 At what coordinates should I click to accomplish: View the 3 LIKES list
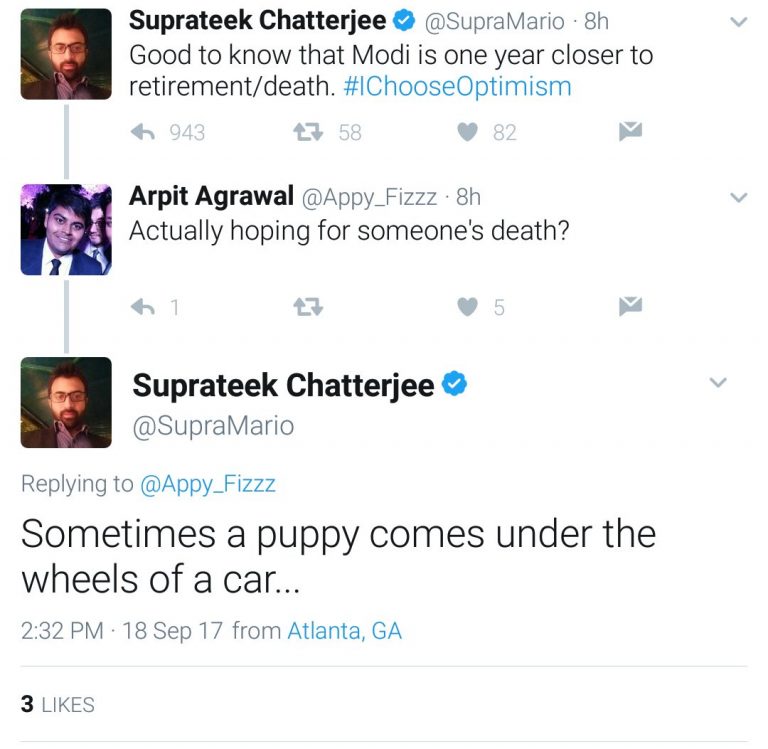point(57,704)
